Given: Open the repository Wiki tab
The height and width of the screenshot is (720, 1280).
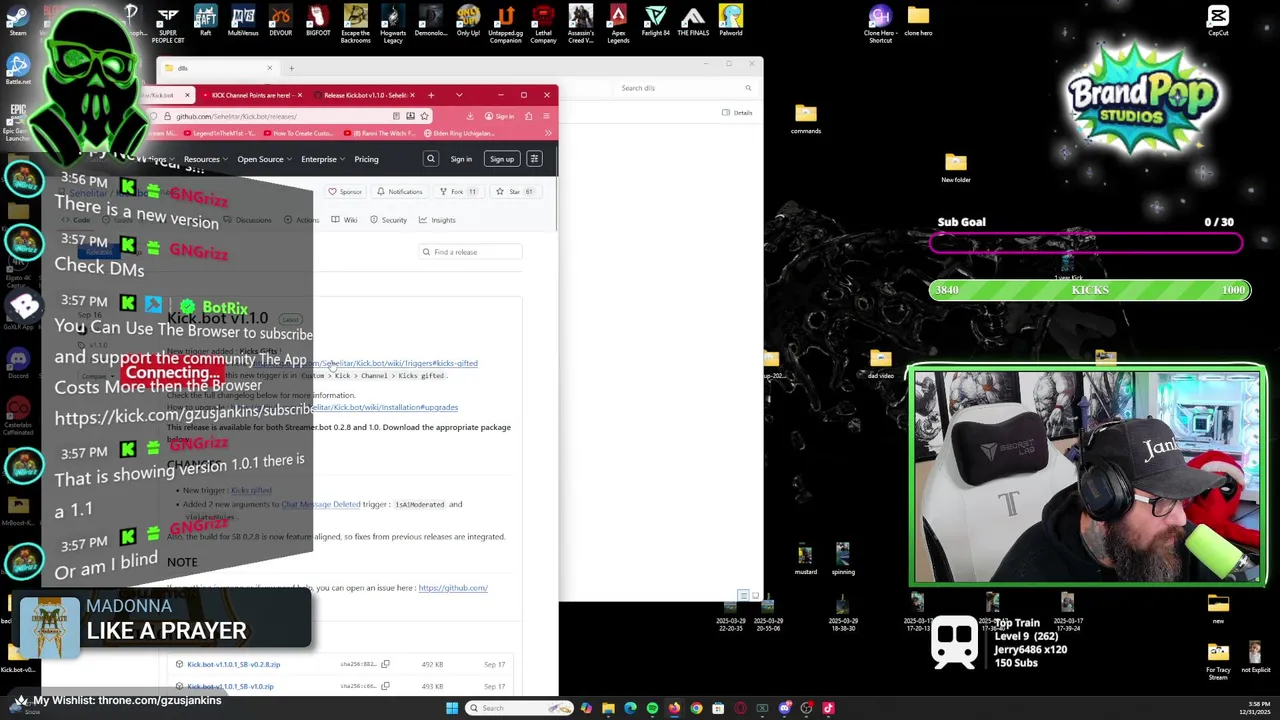Looking at the screenshot, I should point(346,220).
